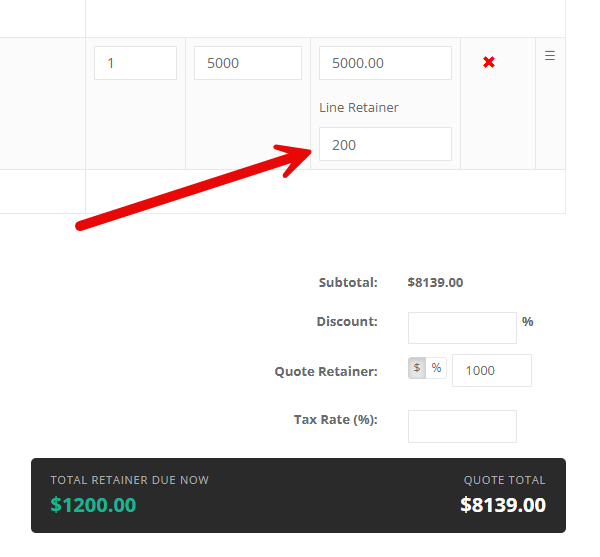The height and width of the screenshot is (557, 600).
Task: Click the Subtotal value $8139.00
Action: point(435,283)
